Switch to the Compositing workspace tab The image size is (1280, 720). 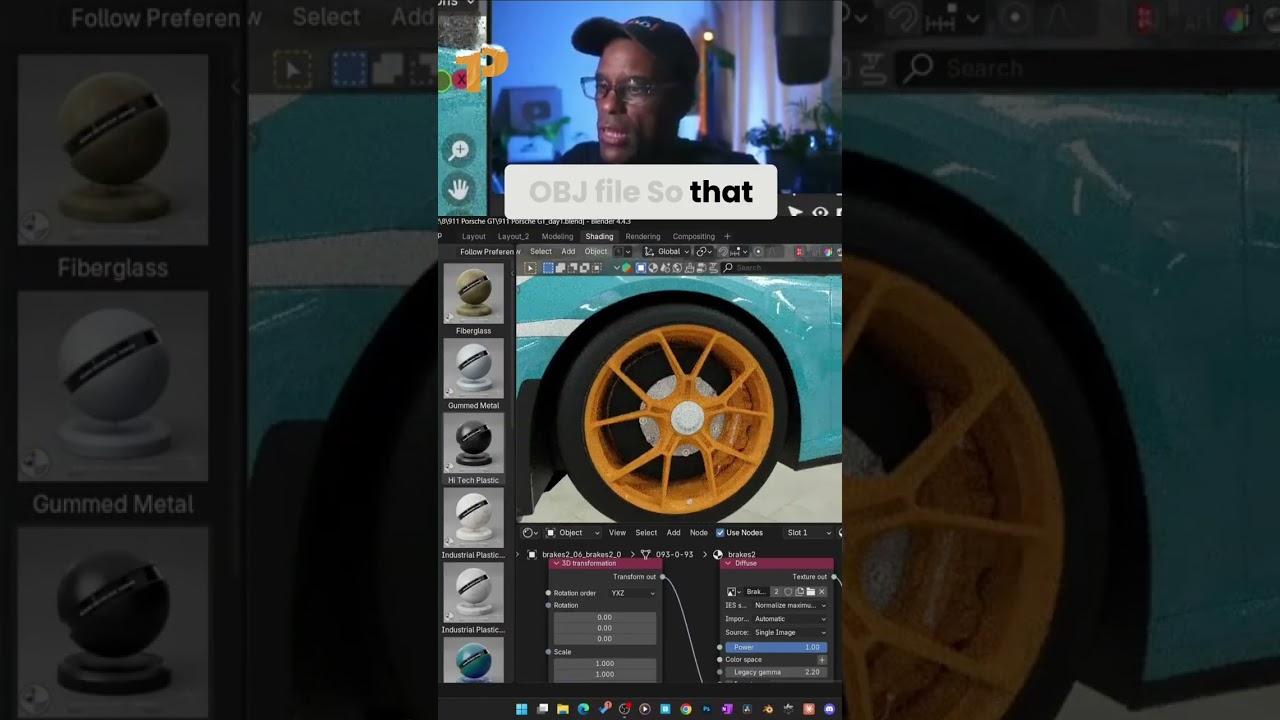pos(693,237)
